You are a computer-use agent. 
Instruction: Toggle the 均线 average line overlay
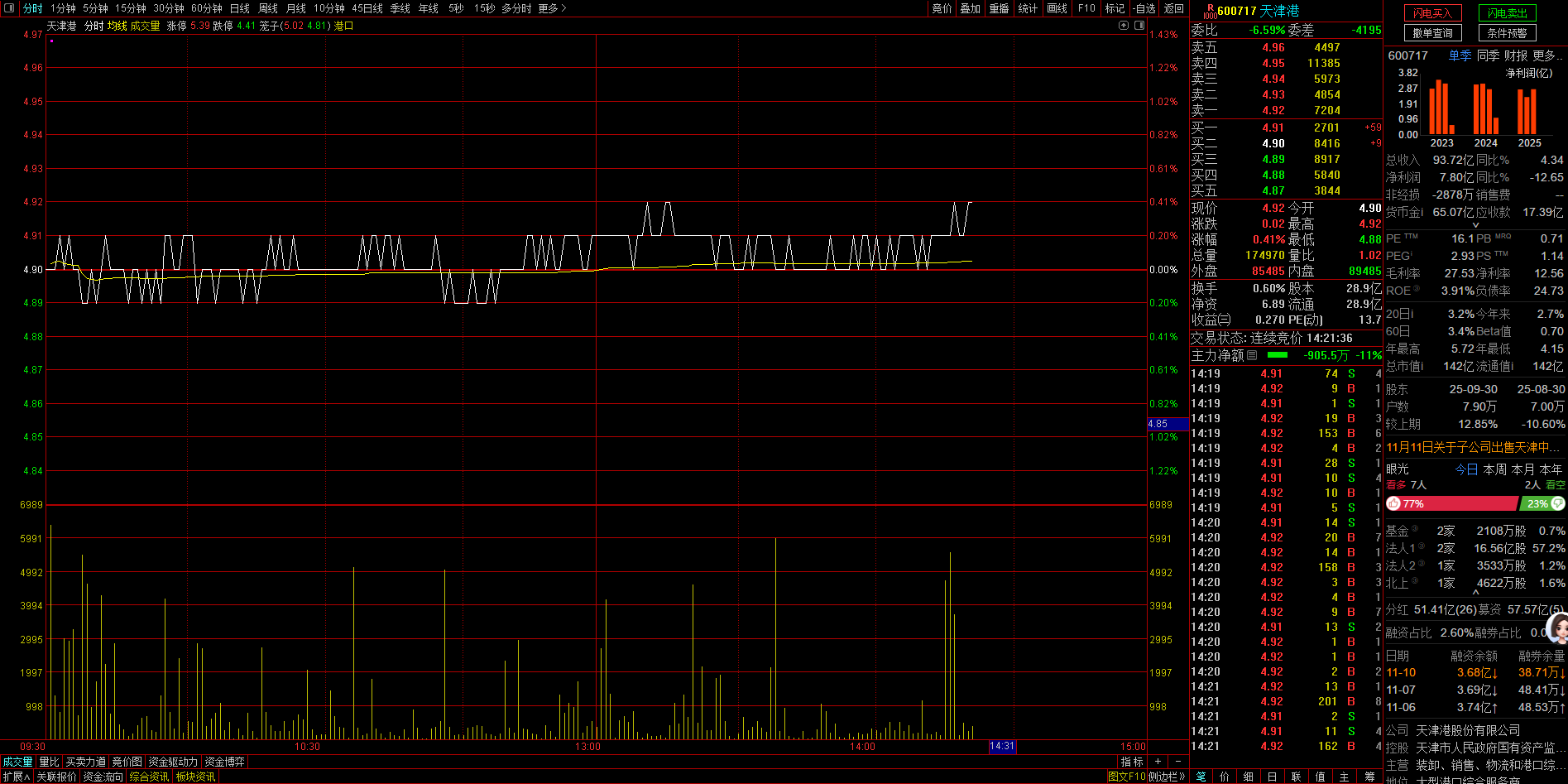point(117,26)
